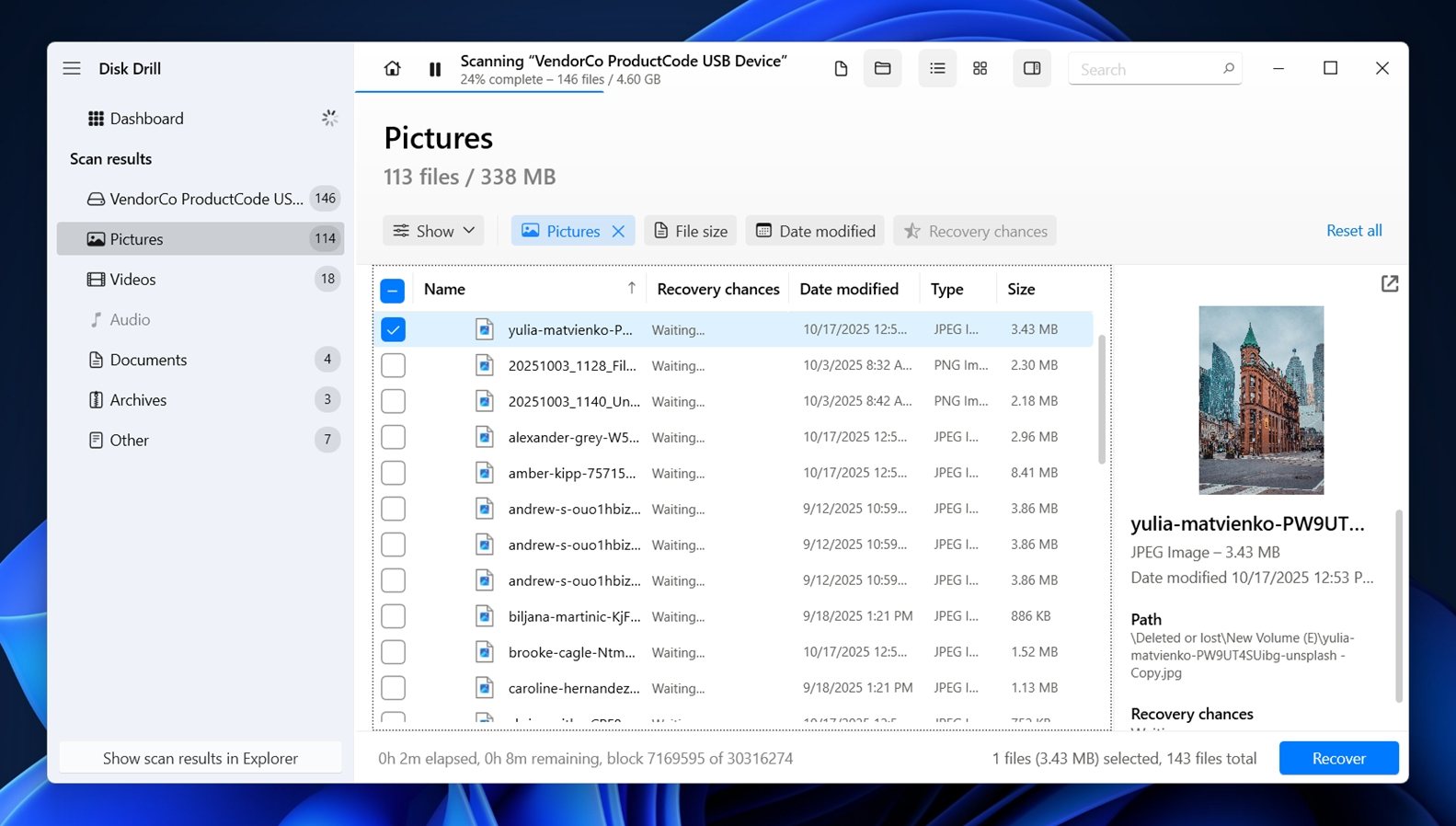Screen dimensions: 1456x826
Task: Toggle the preview panel icon
Action: click(1032, 69)
